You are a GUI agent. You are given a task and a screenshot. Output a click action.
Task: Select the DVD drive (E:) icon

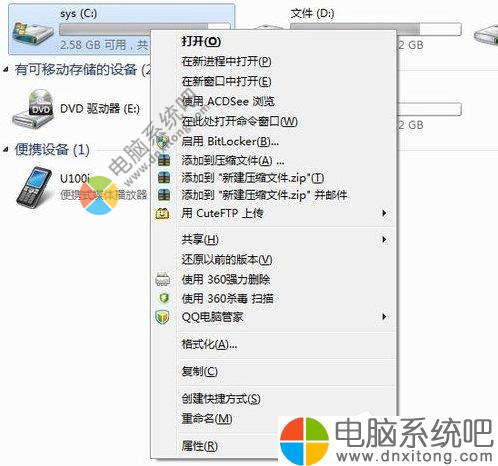33,109
